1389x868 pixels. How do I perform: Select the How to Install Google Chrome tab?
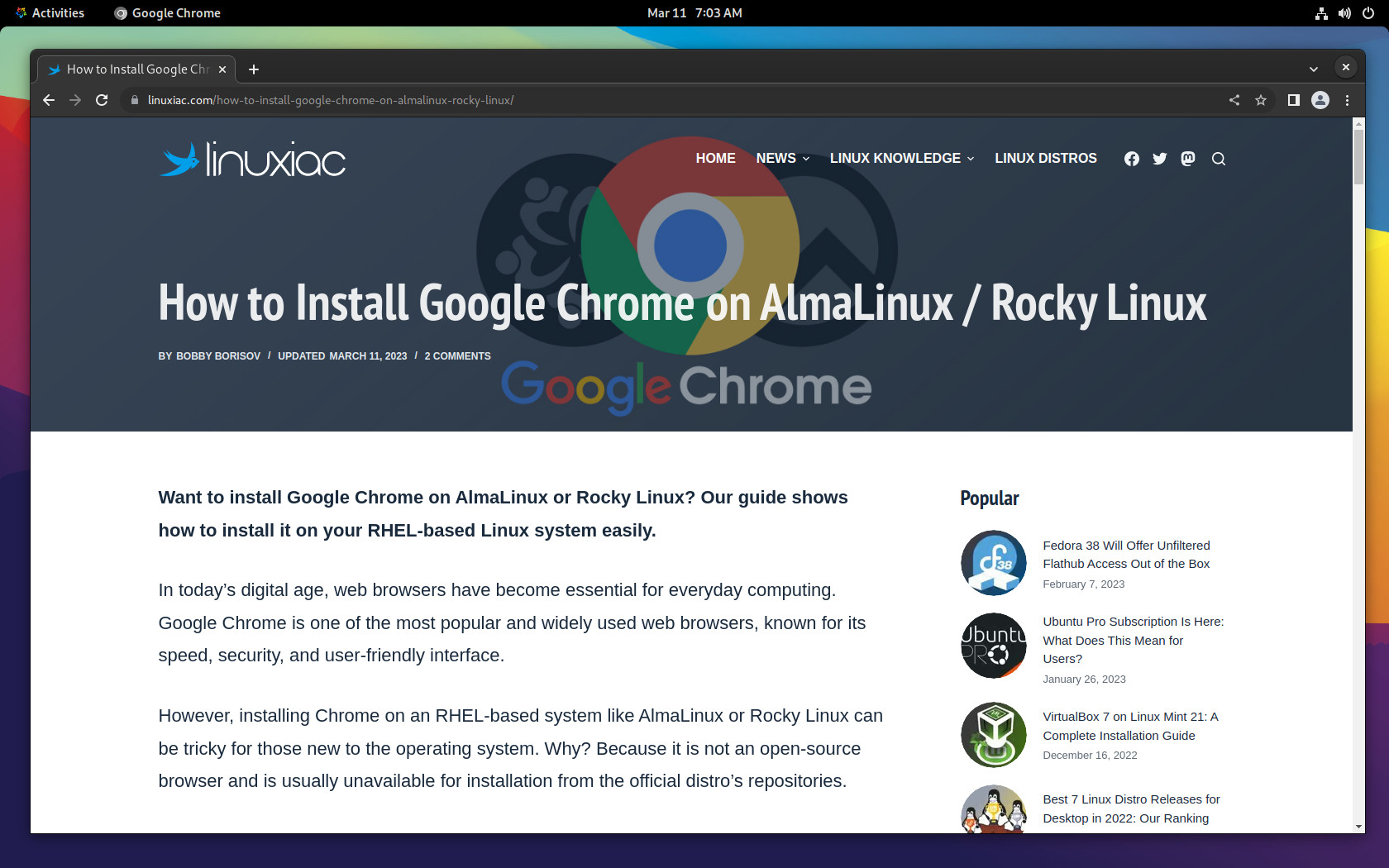point(136,69)
